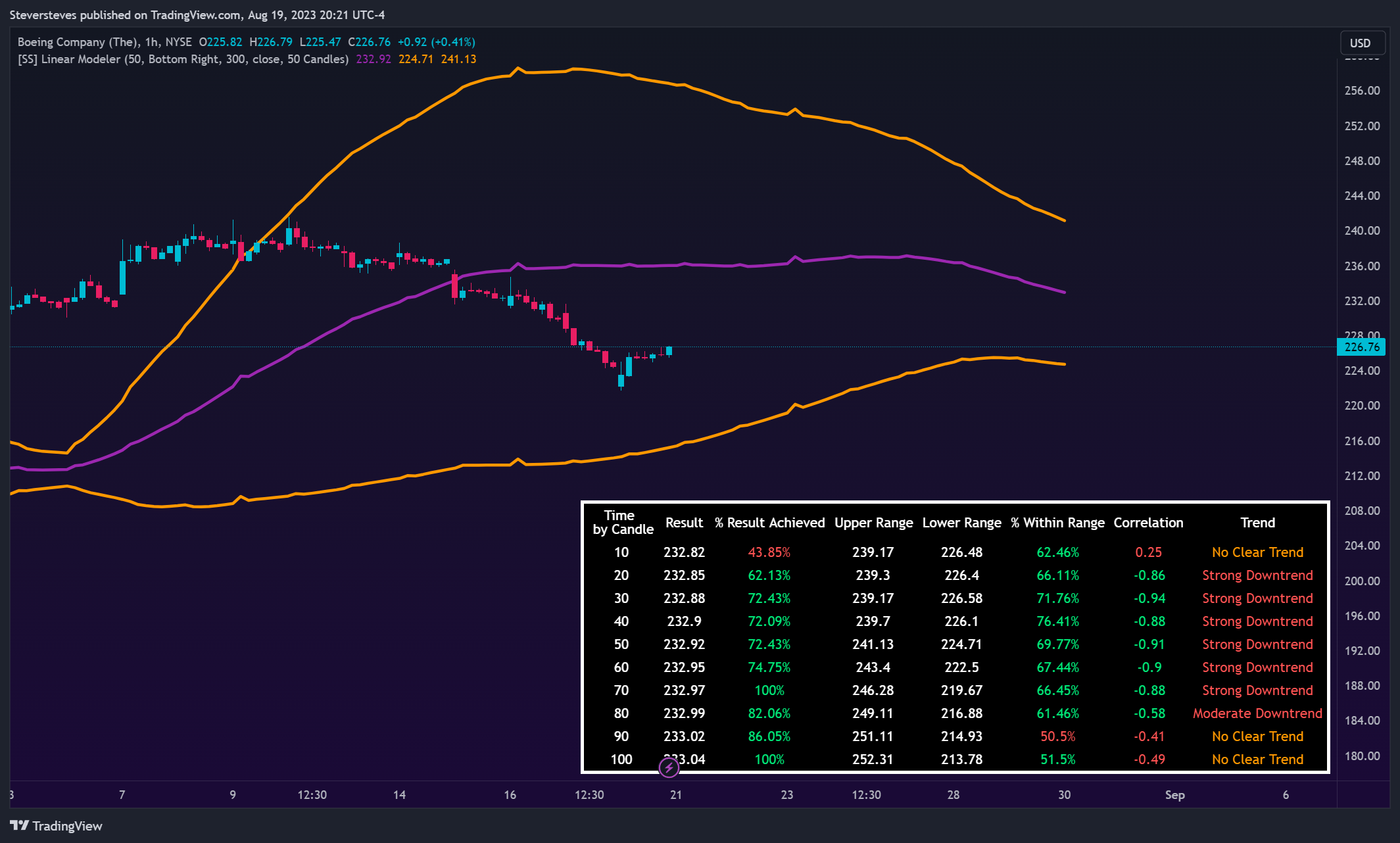
Task: Click the Trend column header
Action: click(x=1257, y=523)
